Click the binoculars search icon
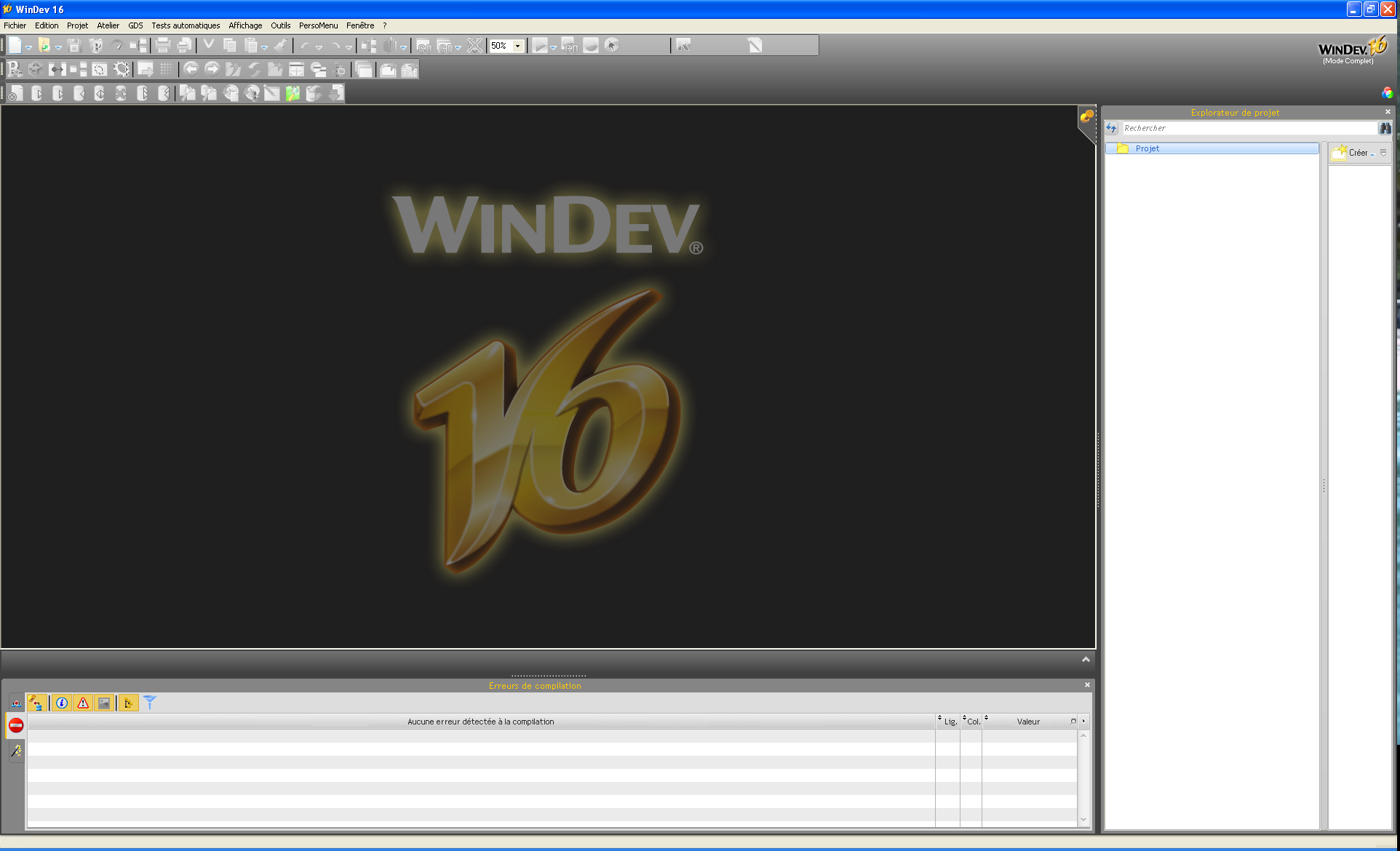The width and height of the screenshot is (1400, 851). [x=1385, y=128]
